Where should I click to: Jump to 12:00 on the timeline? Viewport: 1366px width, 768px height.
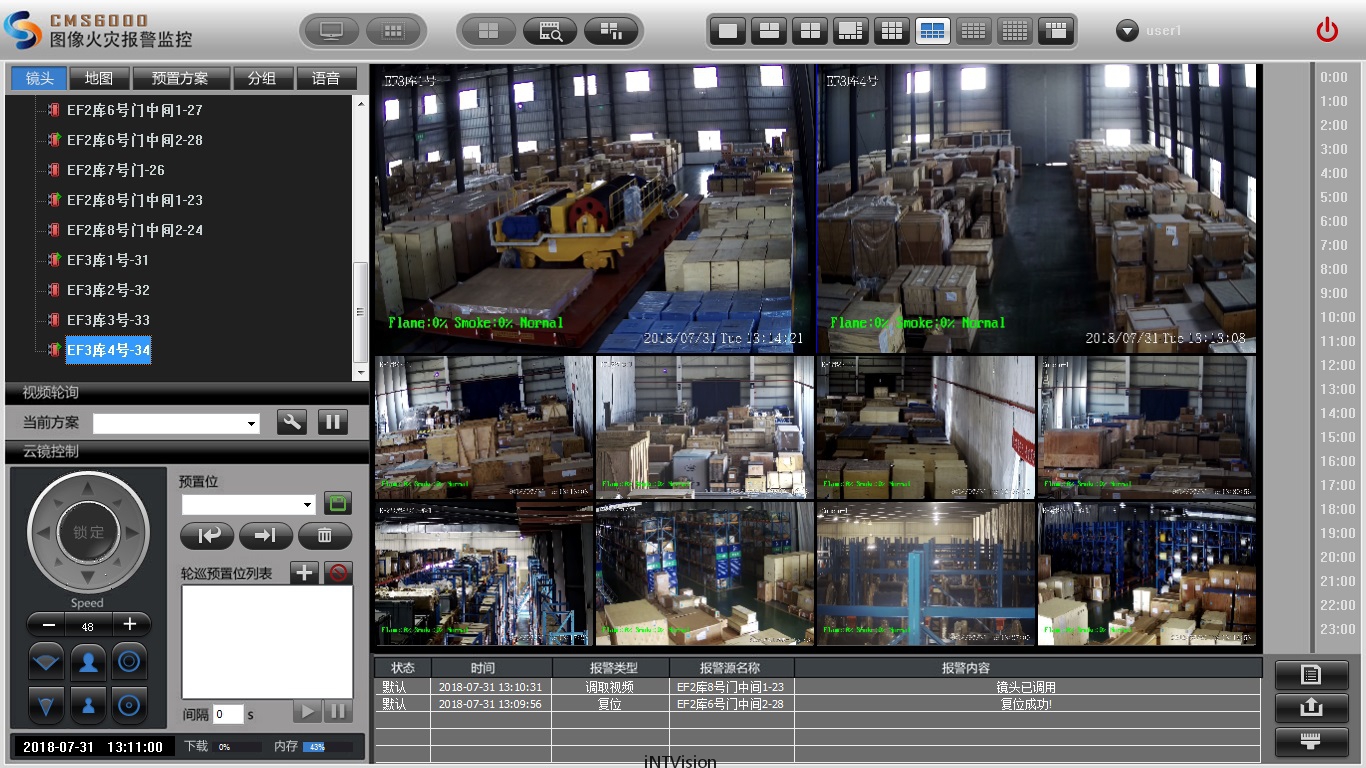tap(1337, 365)
